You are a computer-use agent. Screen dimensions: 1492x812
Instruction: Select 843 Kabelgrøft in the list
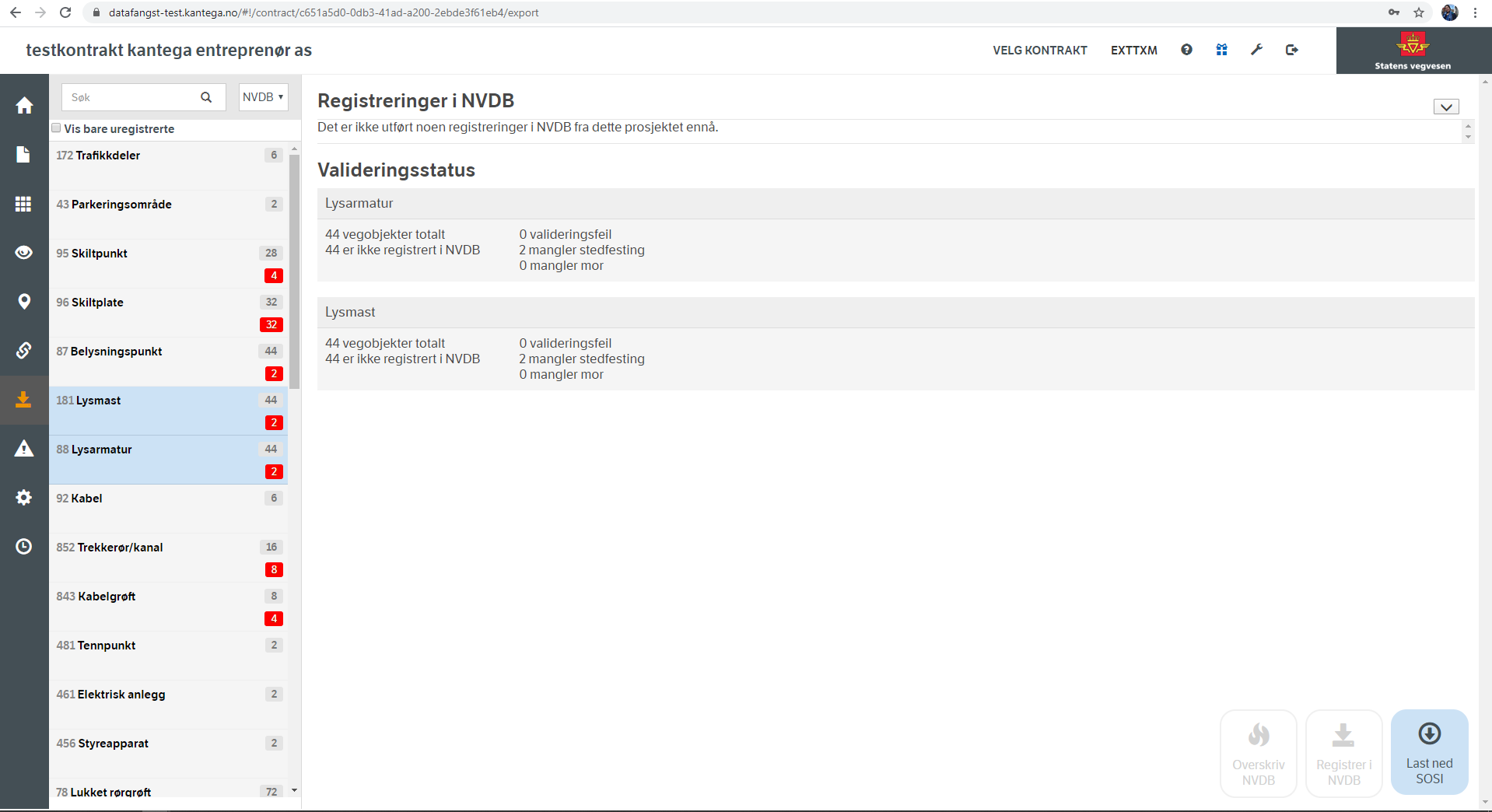click(168, 607)
